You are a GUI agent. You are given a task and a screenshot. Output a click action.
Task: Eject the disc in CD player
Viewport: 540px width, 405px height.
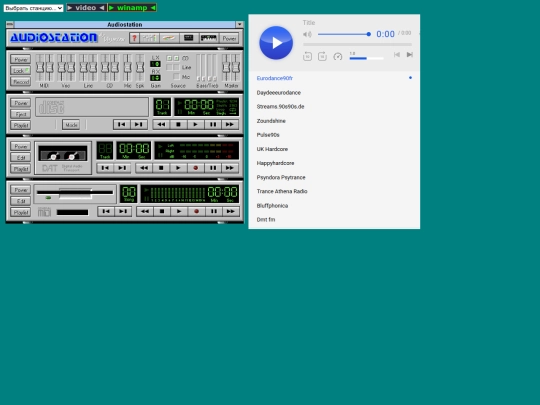pyautogui.click(x=21, y=114)
